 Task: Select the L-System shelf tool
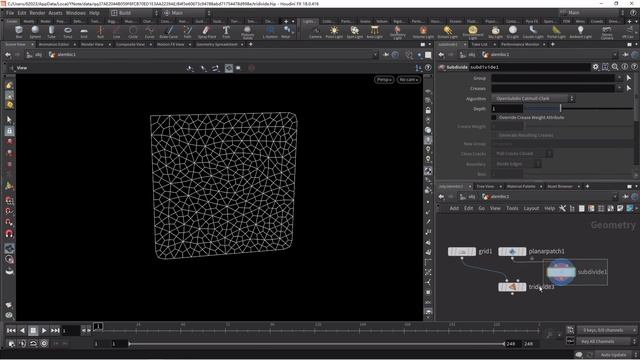[270, 31]
